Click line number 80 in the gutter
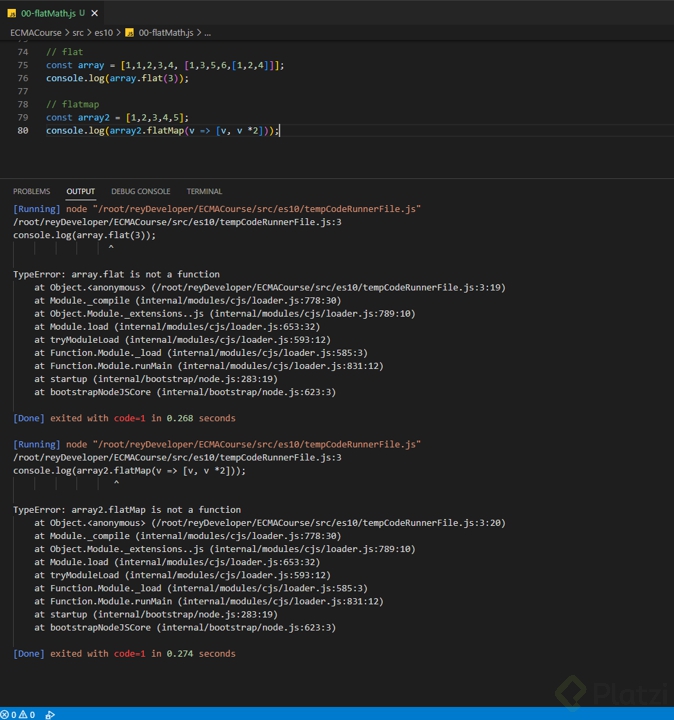674x720 pixels. click(x=23, y=130)
